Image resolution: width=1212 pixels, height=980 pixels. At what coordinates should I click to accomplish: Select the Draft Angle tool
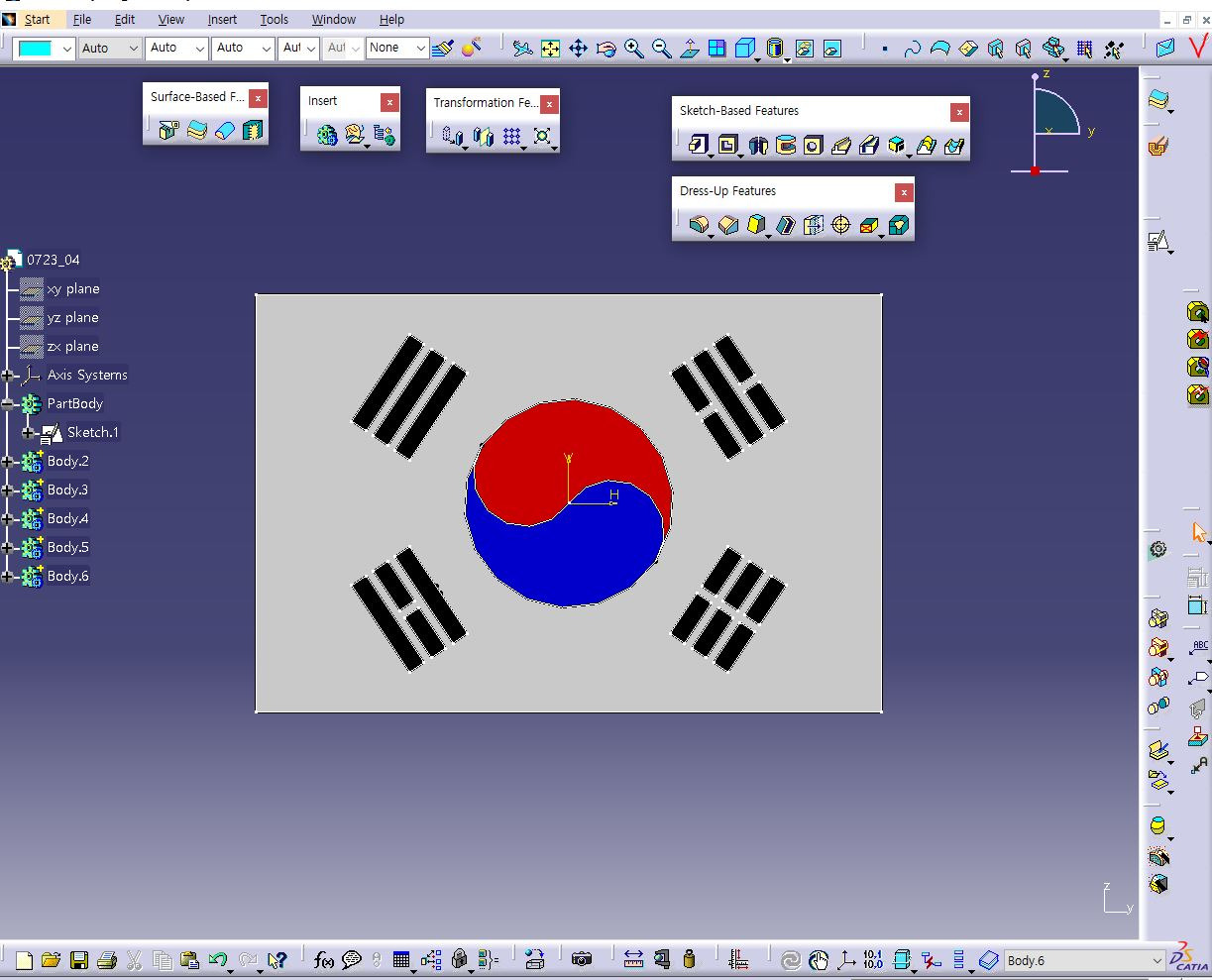coord(754,225)
